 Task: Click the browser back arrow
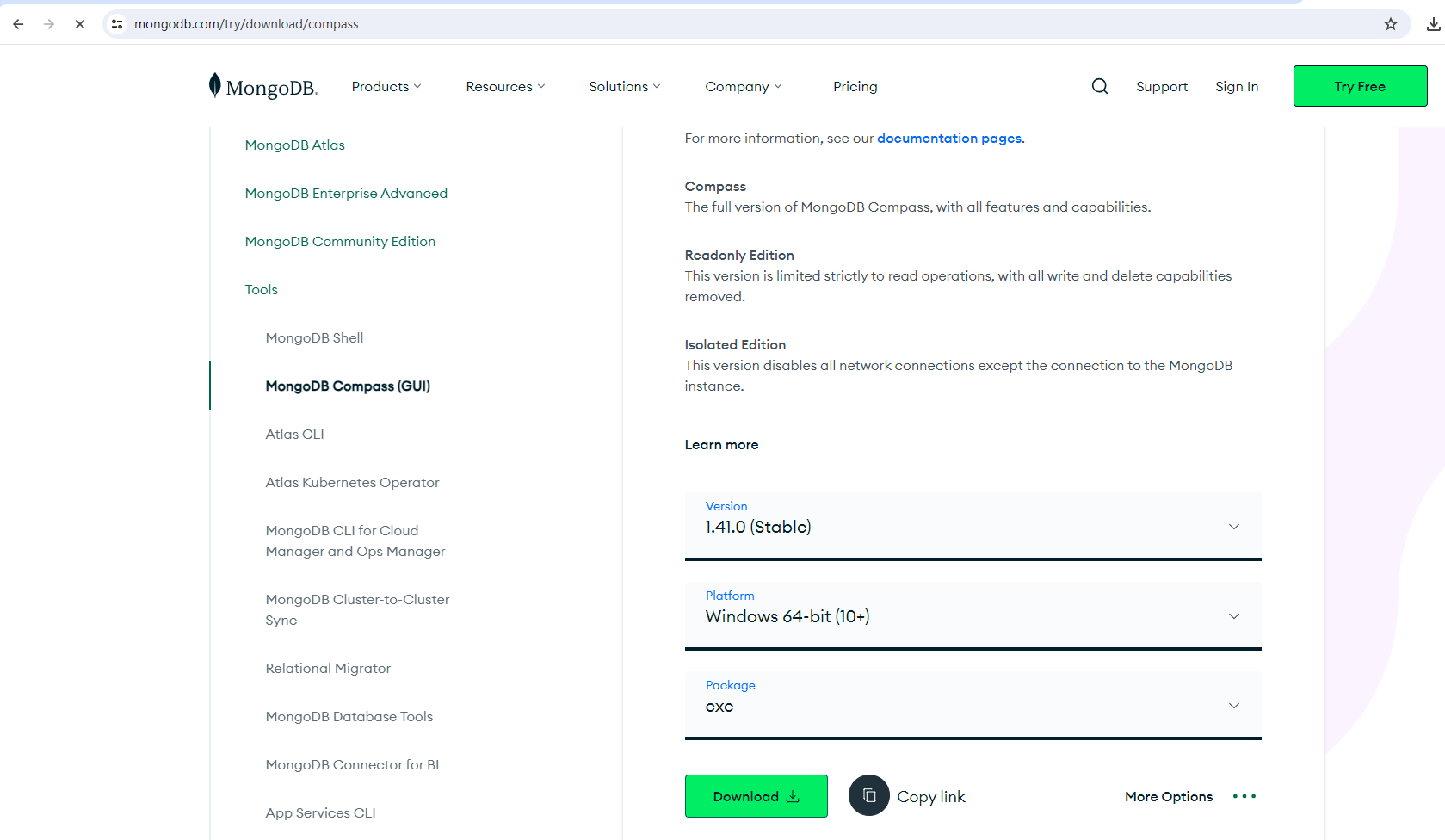tap(18, 24)
